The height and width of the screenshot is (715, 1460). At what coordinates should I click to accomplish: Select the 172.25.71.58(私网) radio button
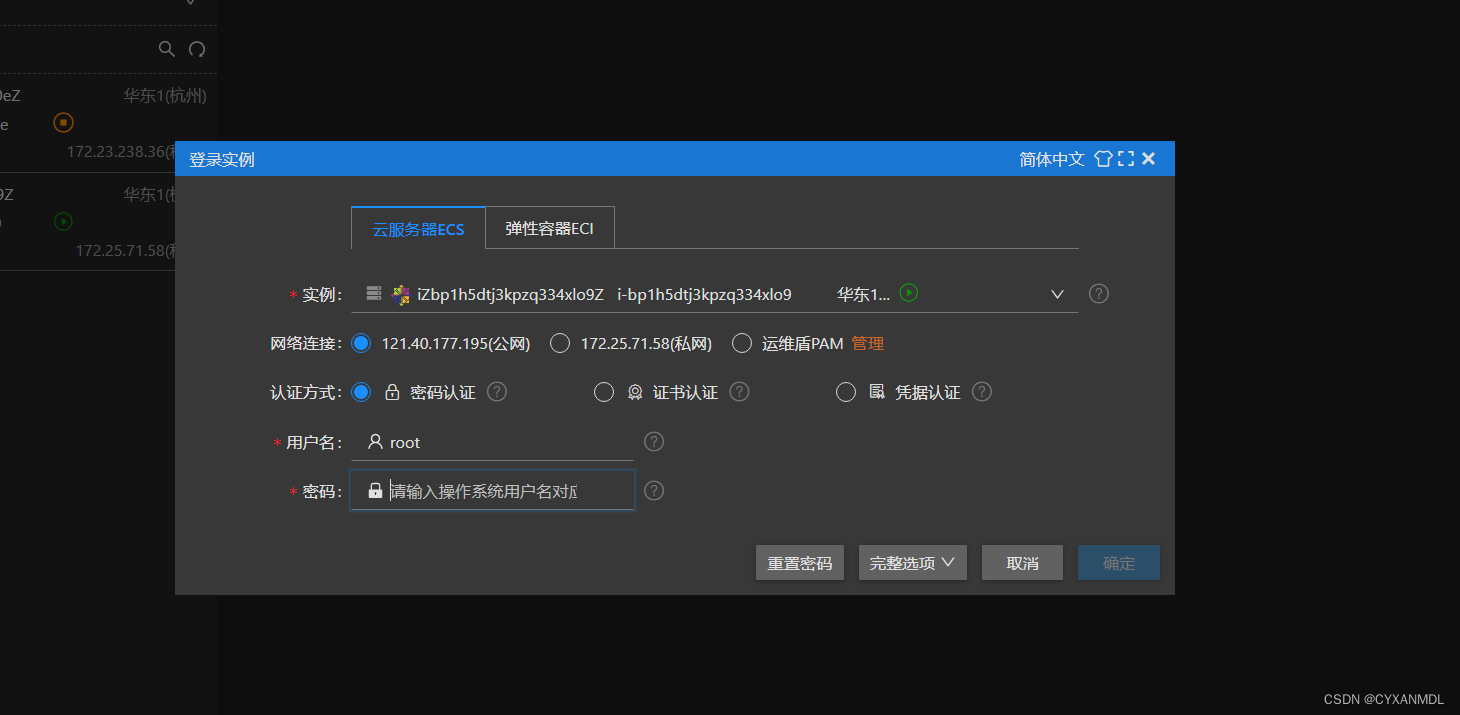pyautogui.click(x=560, y=343)
